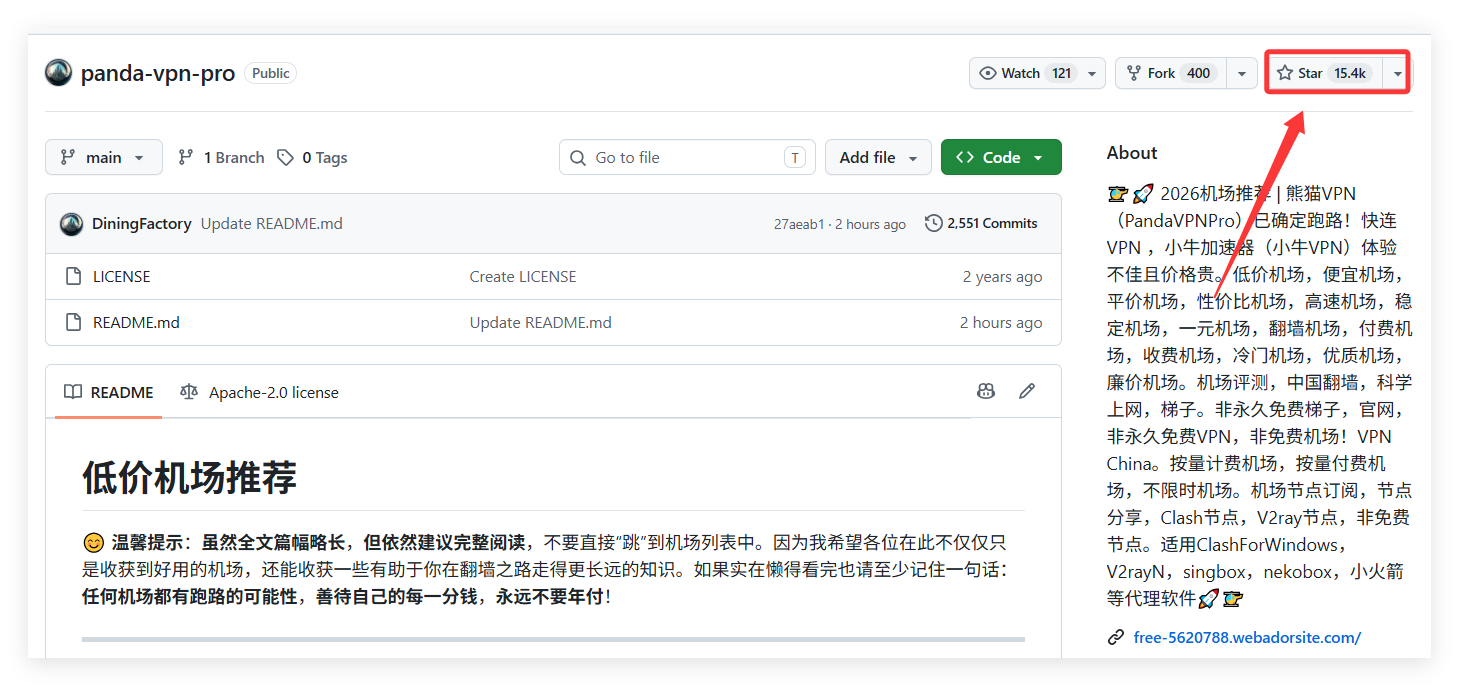Click the About heading
Screen dimensions: 1459x686
(1132, 153)
